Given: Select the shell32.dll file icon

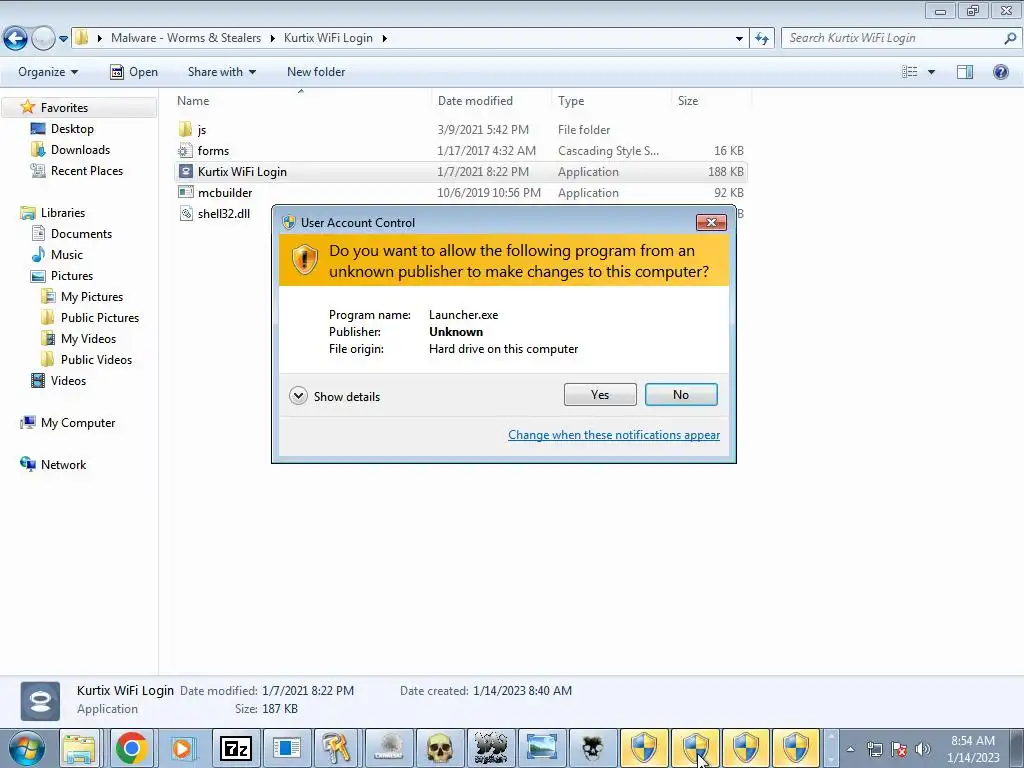Looking at the screenshot, I should point(185,214).
